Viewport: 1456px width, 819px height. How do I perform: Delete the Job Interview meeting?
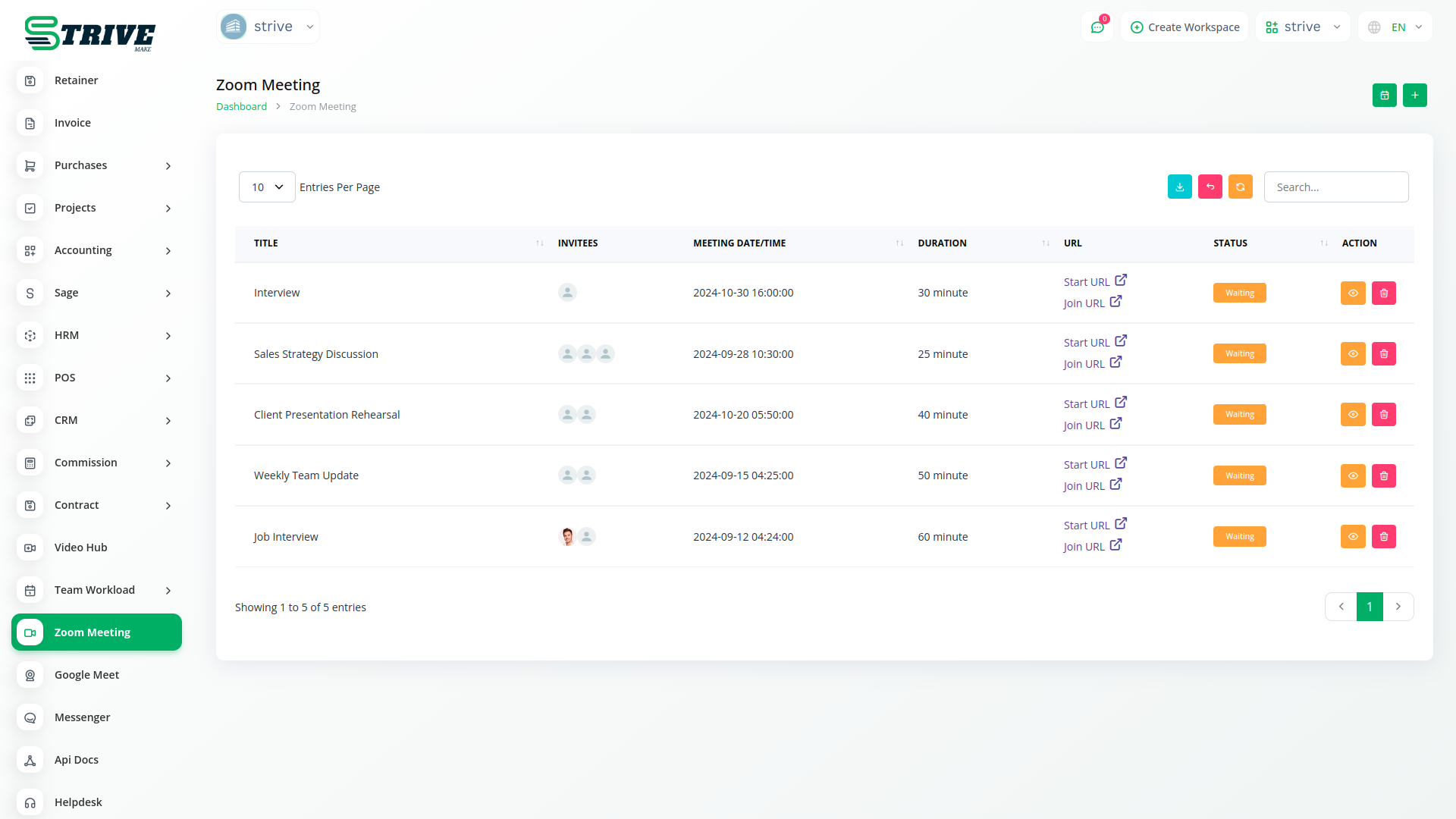1383,537
